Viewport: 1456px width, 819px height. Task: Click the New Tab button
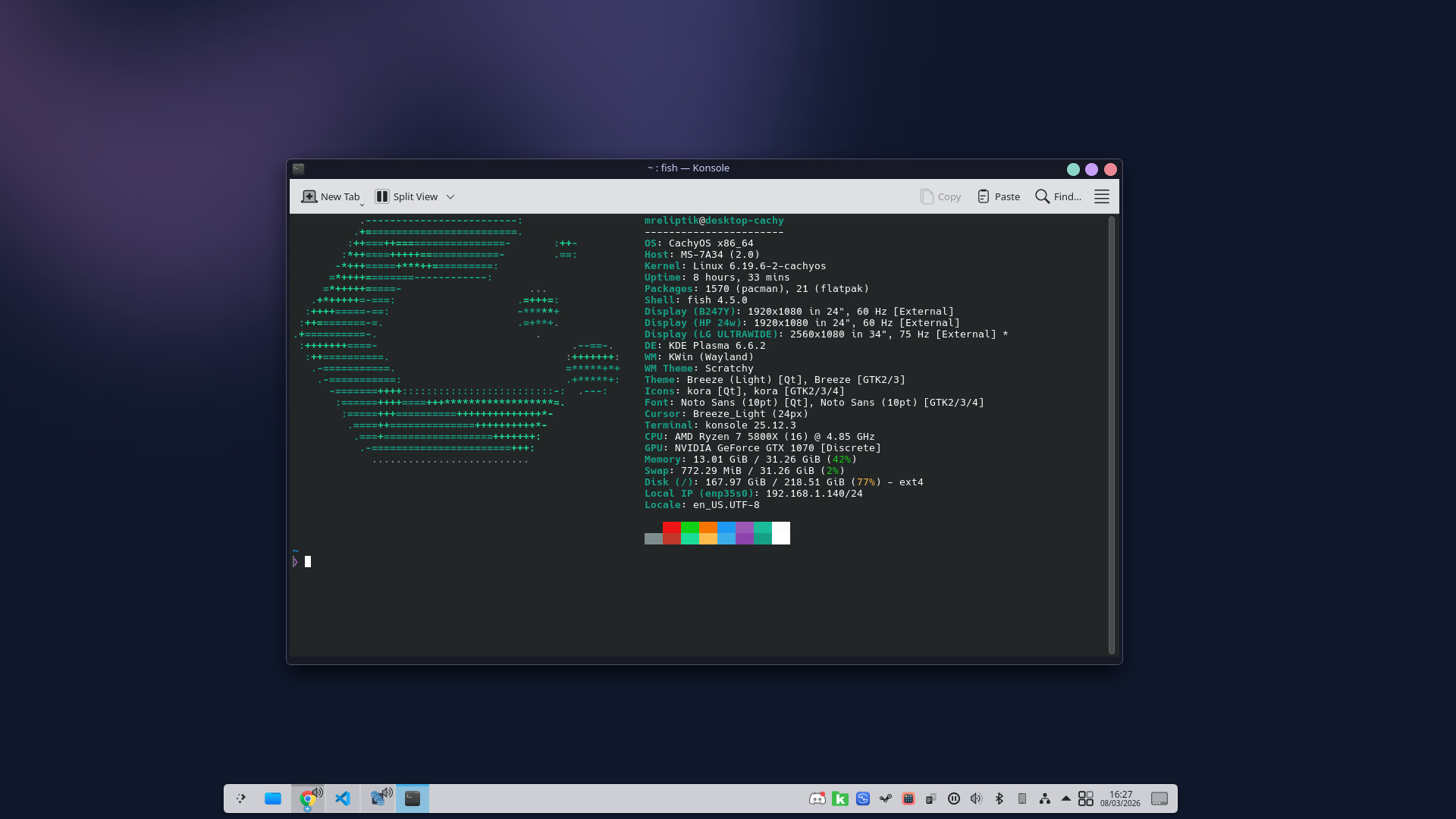[x=331, y=196]
